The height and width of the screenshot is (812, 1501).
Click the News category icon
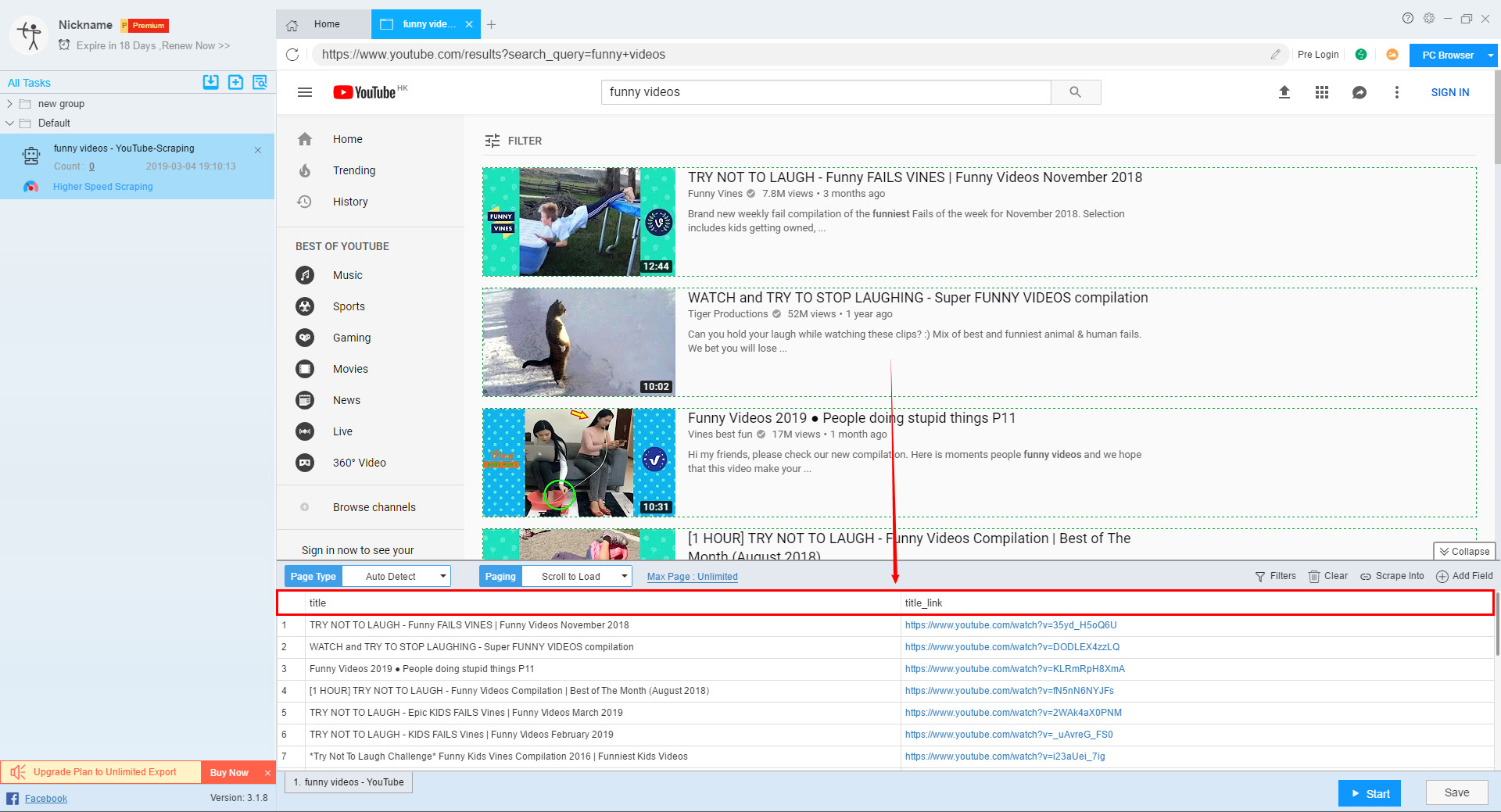click(x=305, y=400)
